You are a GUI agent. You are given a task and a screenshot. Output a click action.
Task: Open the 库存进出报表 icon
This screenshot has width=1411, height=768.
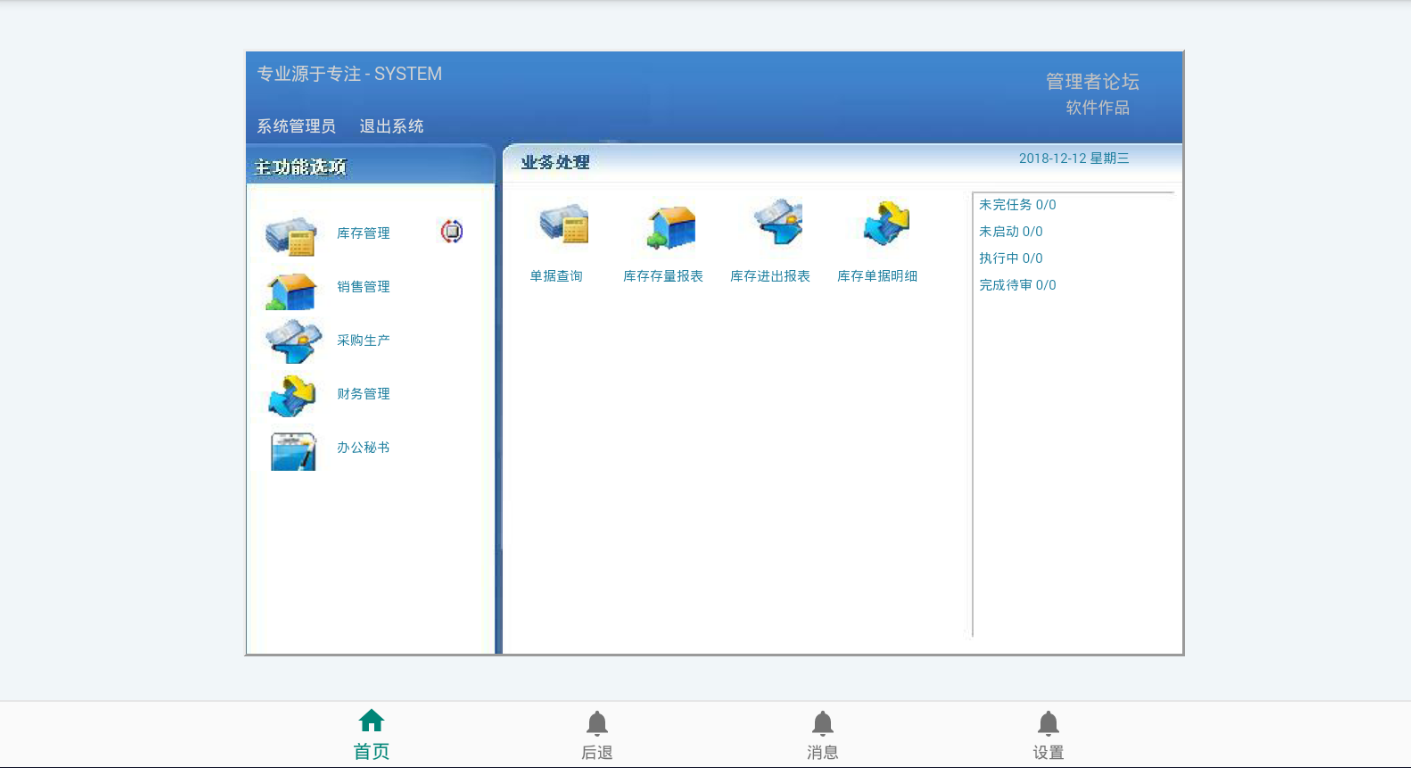pyautogui.click(x=777, y=223)
